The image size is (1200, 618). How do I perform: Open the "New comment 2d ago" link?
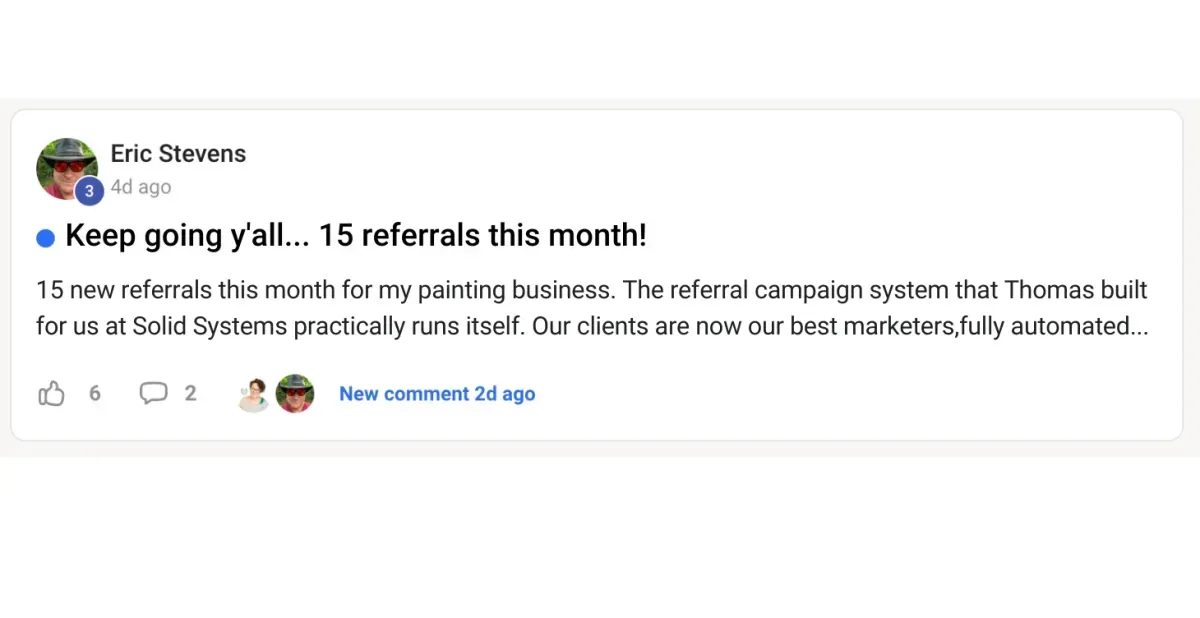pyautogui.click(x=437, y=394)
